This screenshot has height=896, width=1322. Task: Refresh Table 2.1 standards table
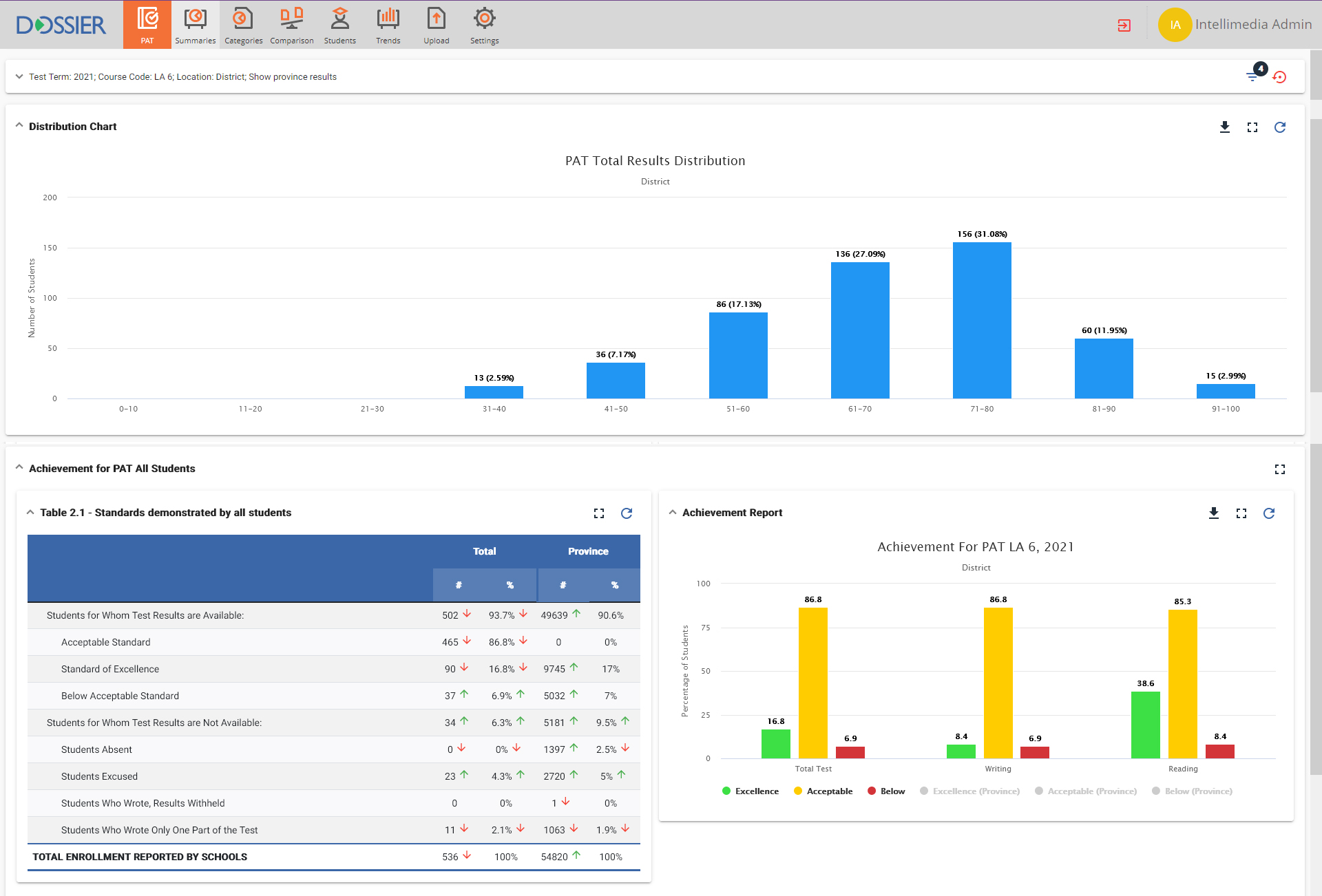coord(626,513)
